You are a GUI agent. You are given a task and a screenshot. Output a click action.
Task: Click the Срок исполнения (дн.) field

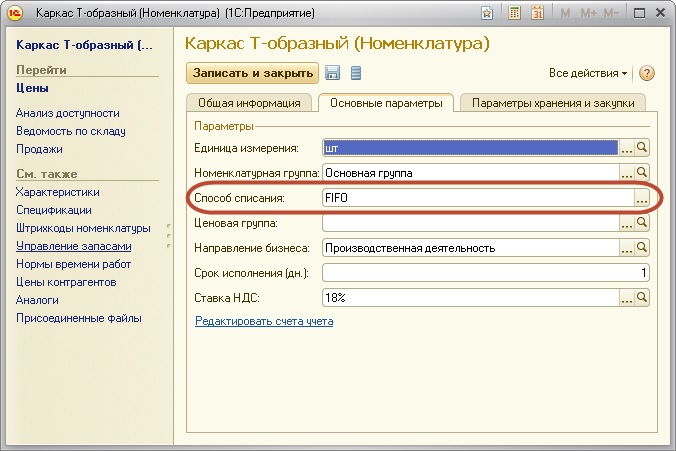pyautogui.click(x=485, y=273)
